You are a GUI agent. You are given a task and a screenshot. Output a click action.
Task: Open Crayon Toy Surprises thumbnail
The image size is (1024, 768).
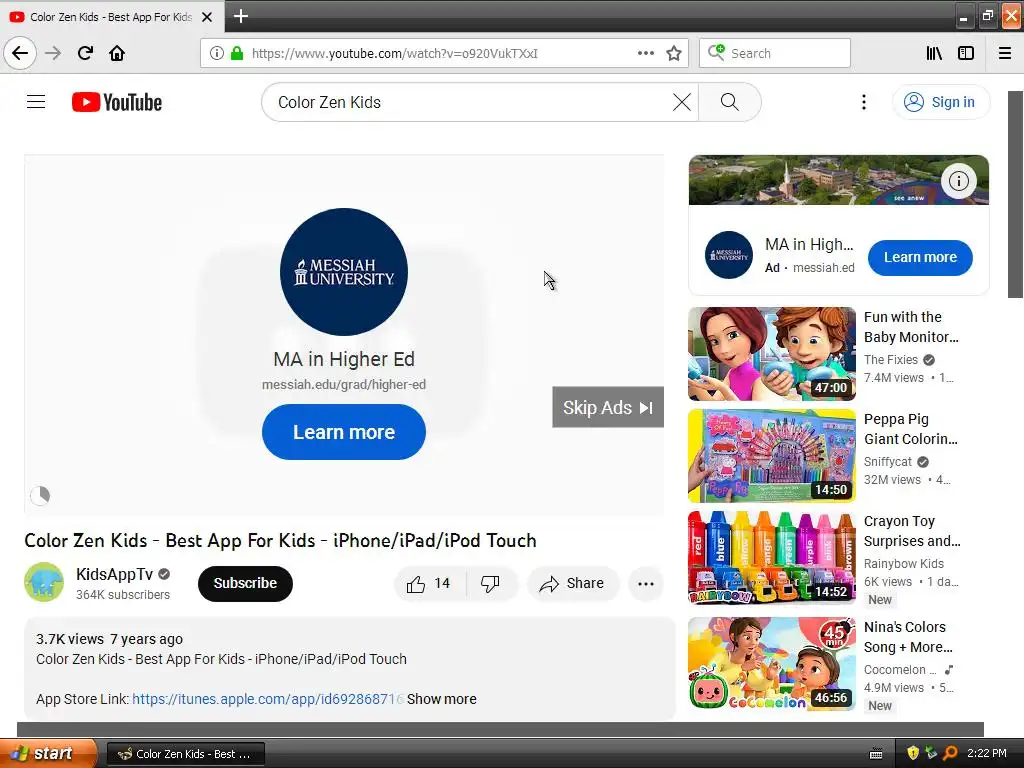[x=771, y=558]
